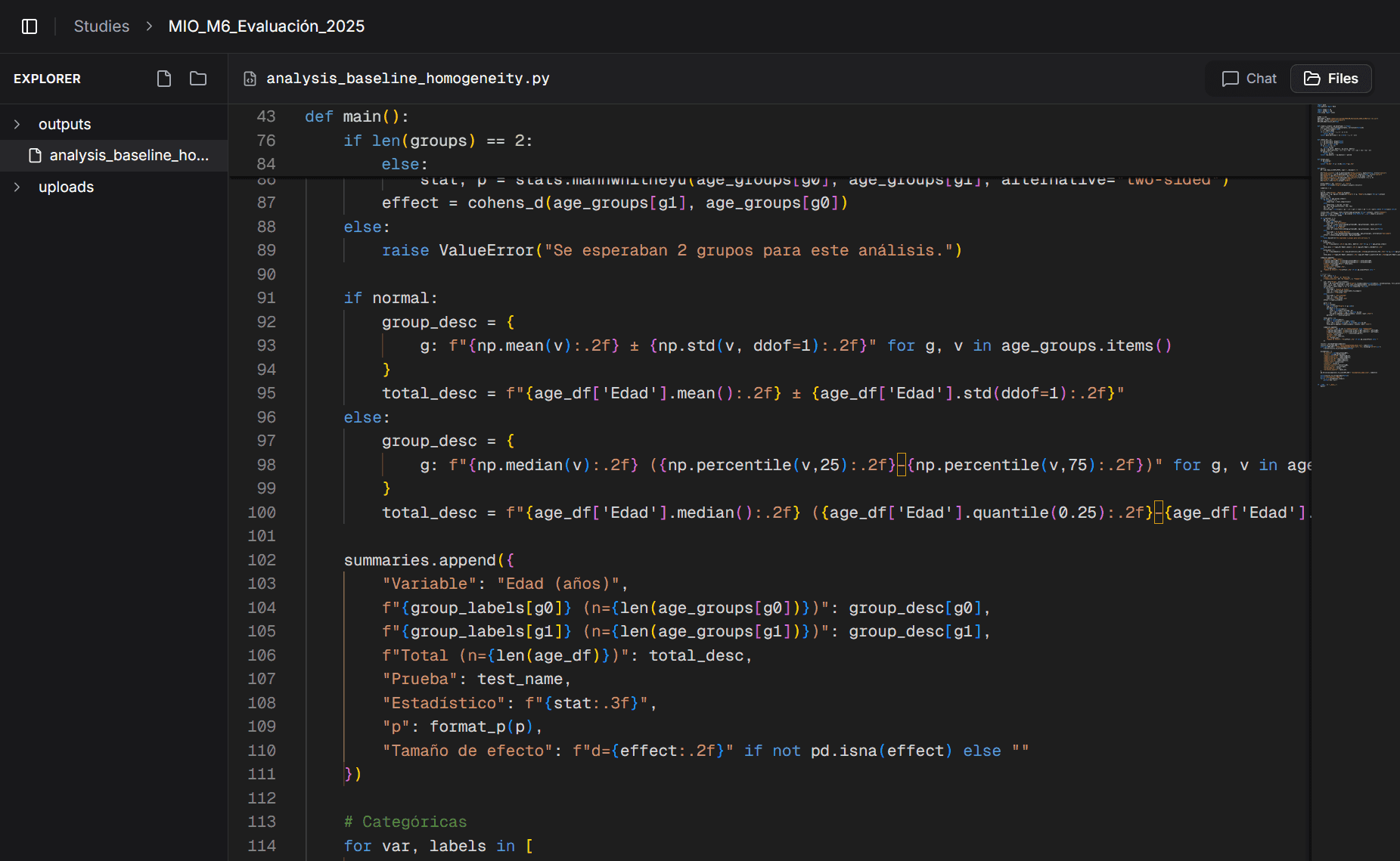Viewport: 1400px width, 861px height.
Task: Open the MIO_M6_Evaluación_2025 breadcrumb
Action: [x=266, y=26]
